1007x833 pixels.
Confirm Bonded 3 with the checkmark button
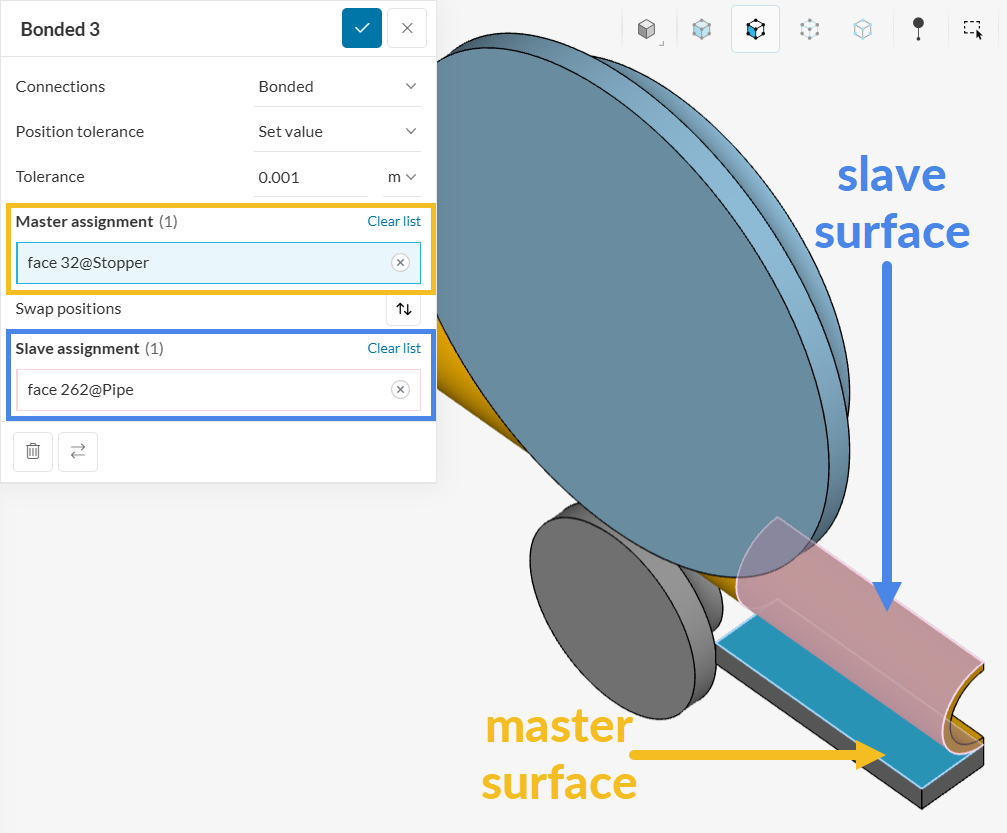coord(362,28)
